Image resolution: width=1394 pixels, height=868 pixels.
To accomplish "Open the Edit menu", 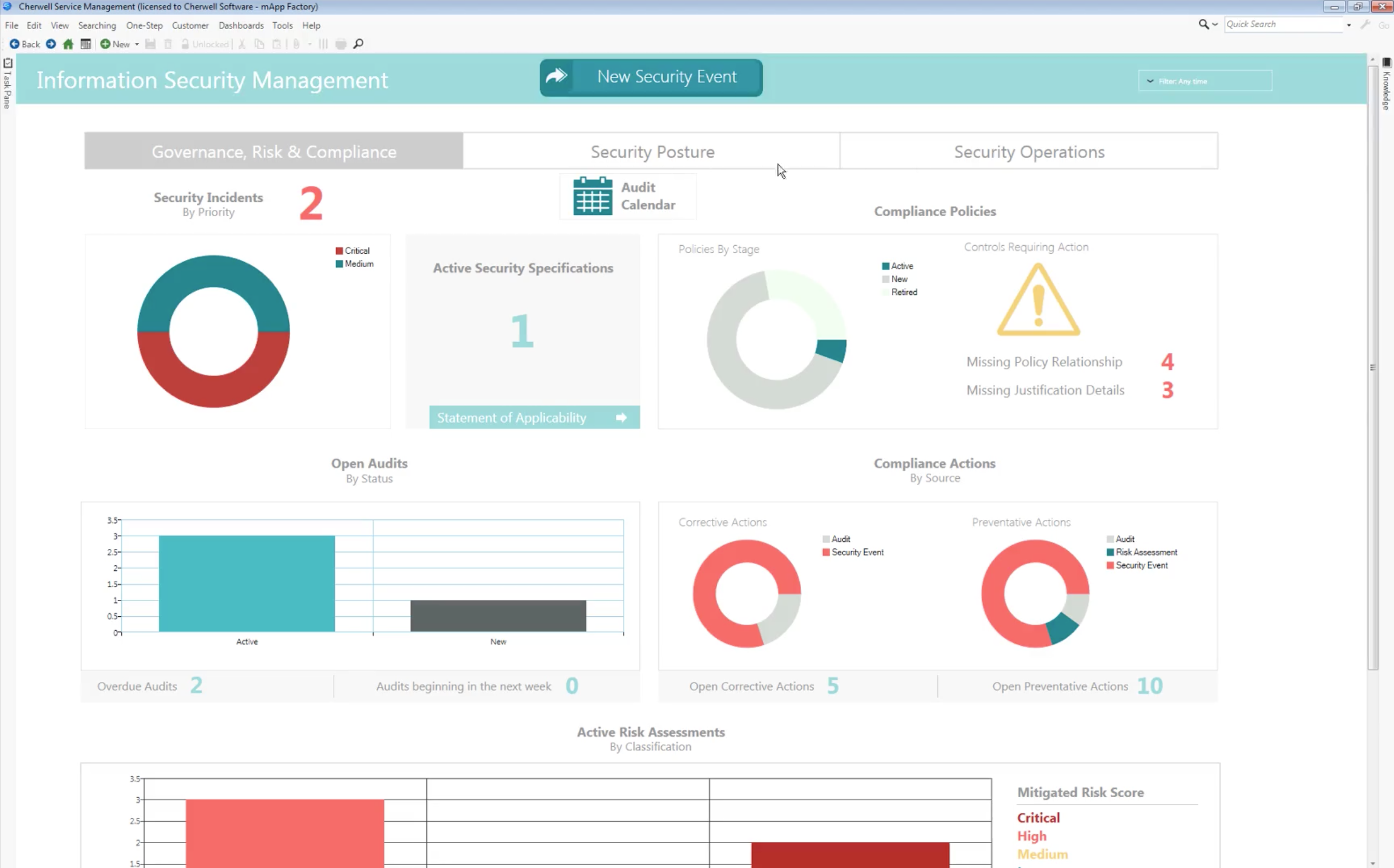I will click(34, 25).
